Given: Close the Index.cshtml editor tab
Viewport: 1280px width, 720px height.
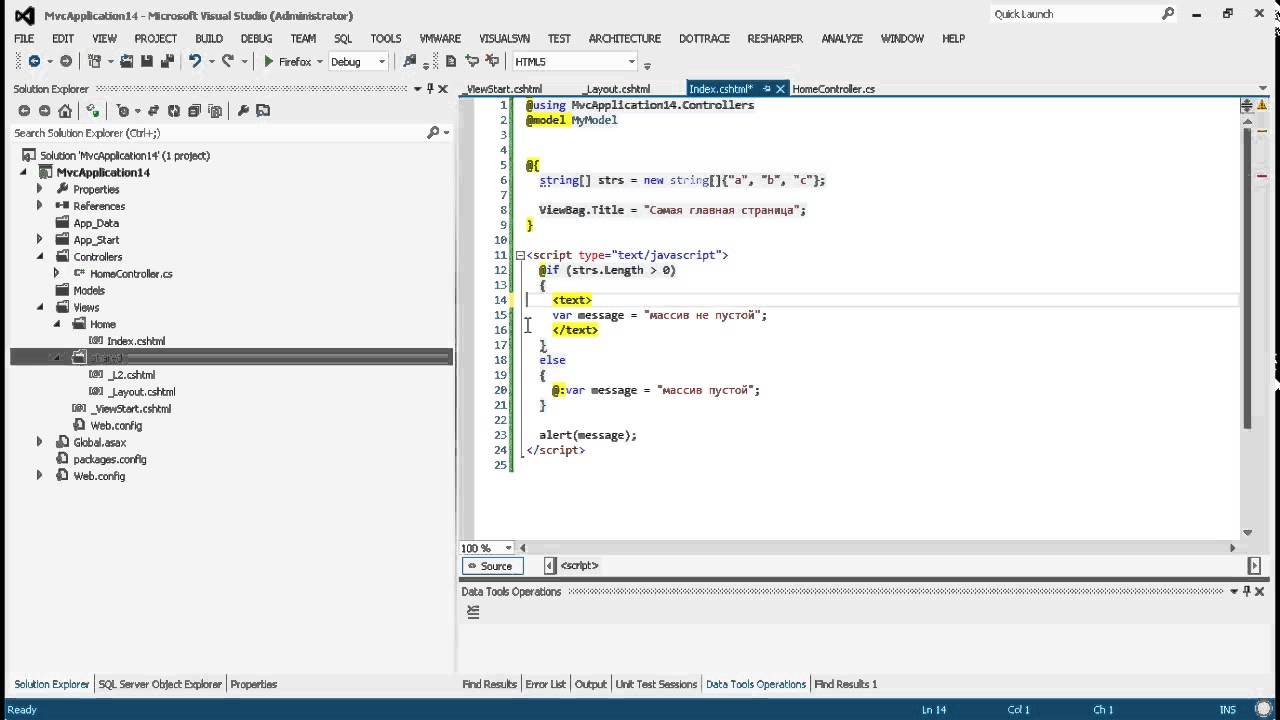Looking at the screenshot, I should click(781, 89).
